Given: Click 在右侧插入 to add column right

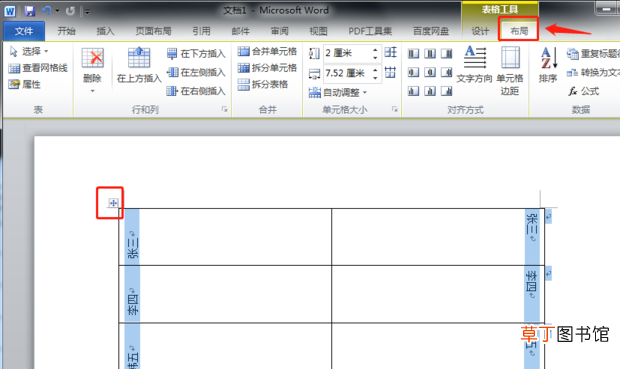Looking at the screenshot, I should tap(196, 91).
